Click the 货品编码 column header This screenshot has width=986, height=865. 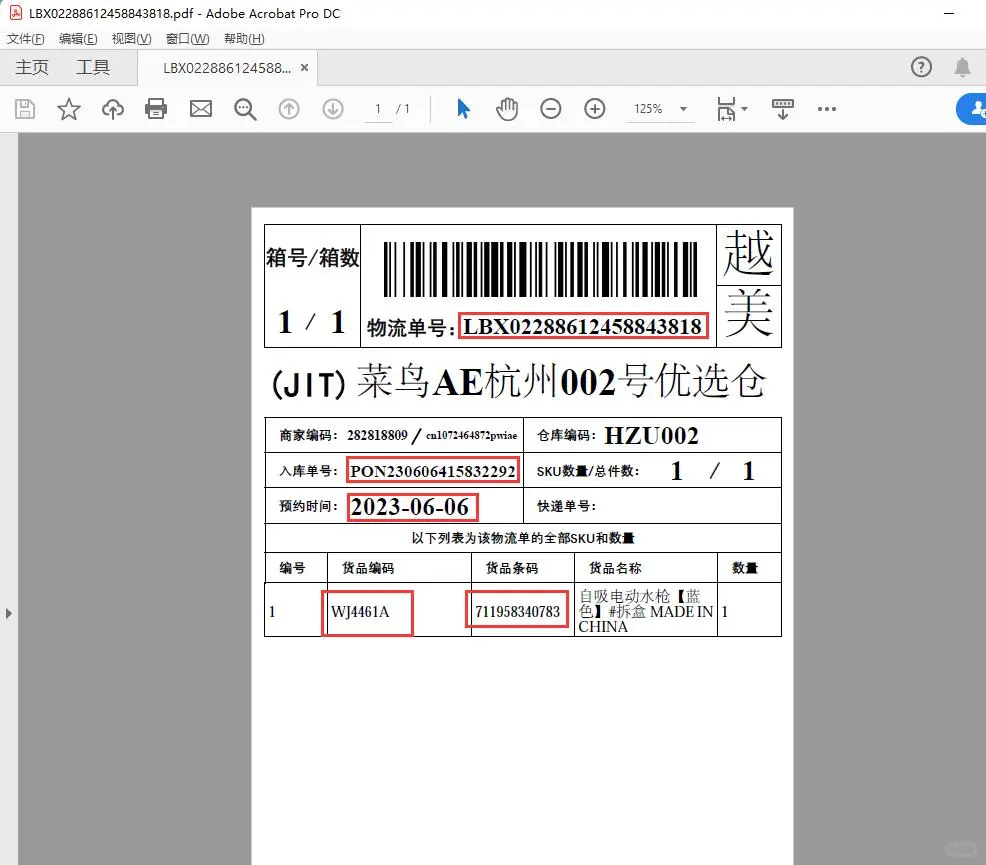368,568
